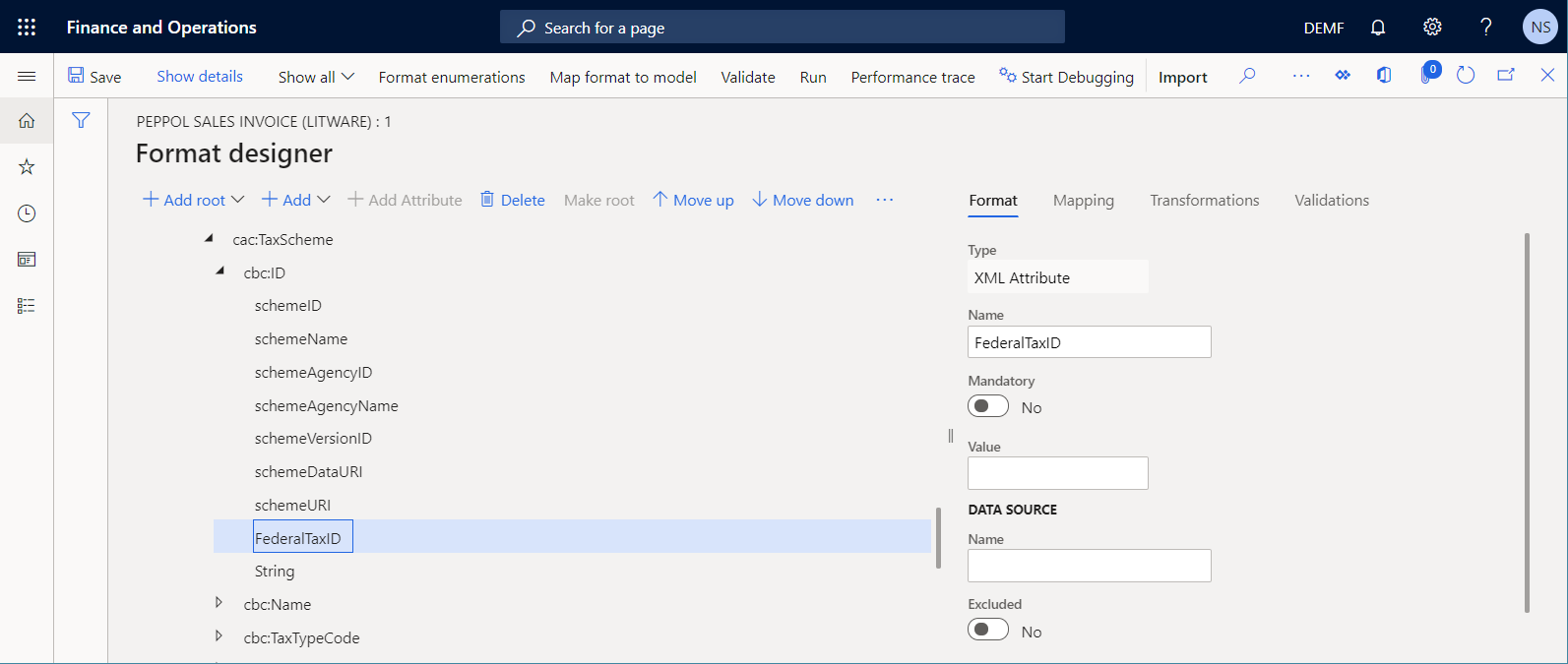Open Recent clock icon in sidebar
The height and width of the screenshot is (664, 1568).
[27, 213]
